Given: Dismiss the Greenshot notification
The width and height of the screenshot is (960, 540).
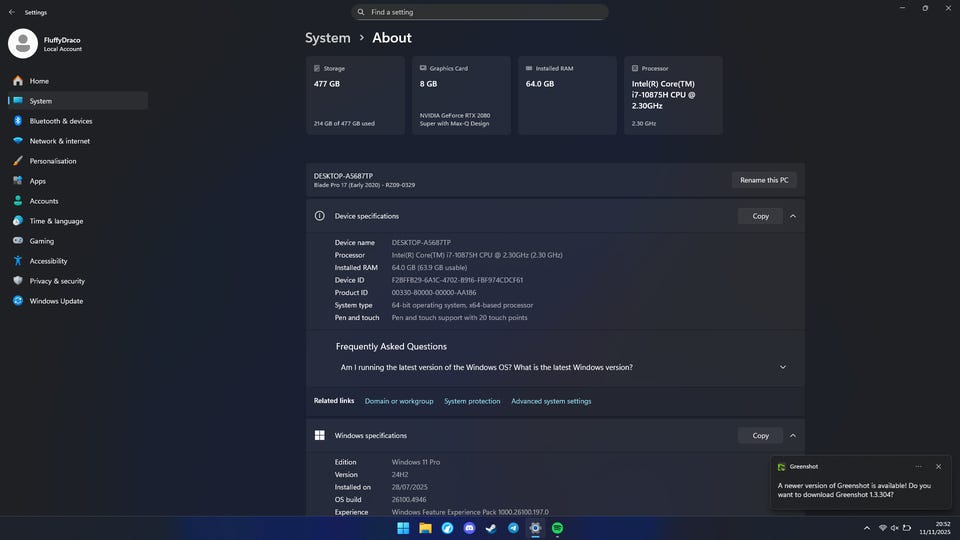Looking at the screenshot, I should [x=939, y=467].
